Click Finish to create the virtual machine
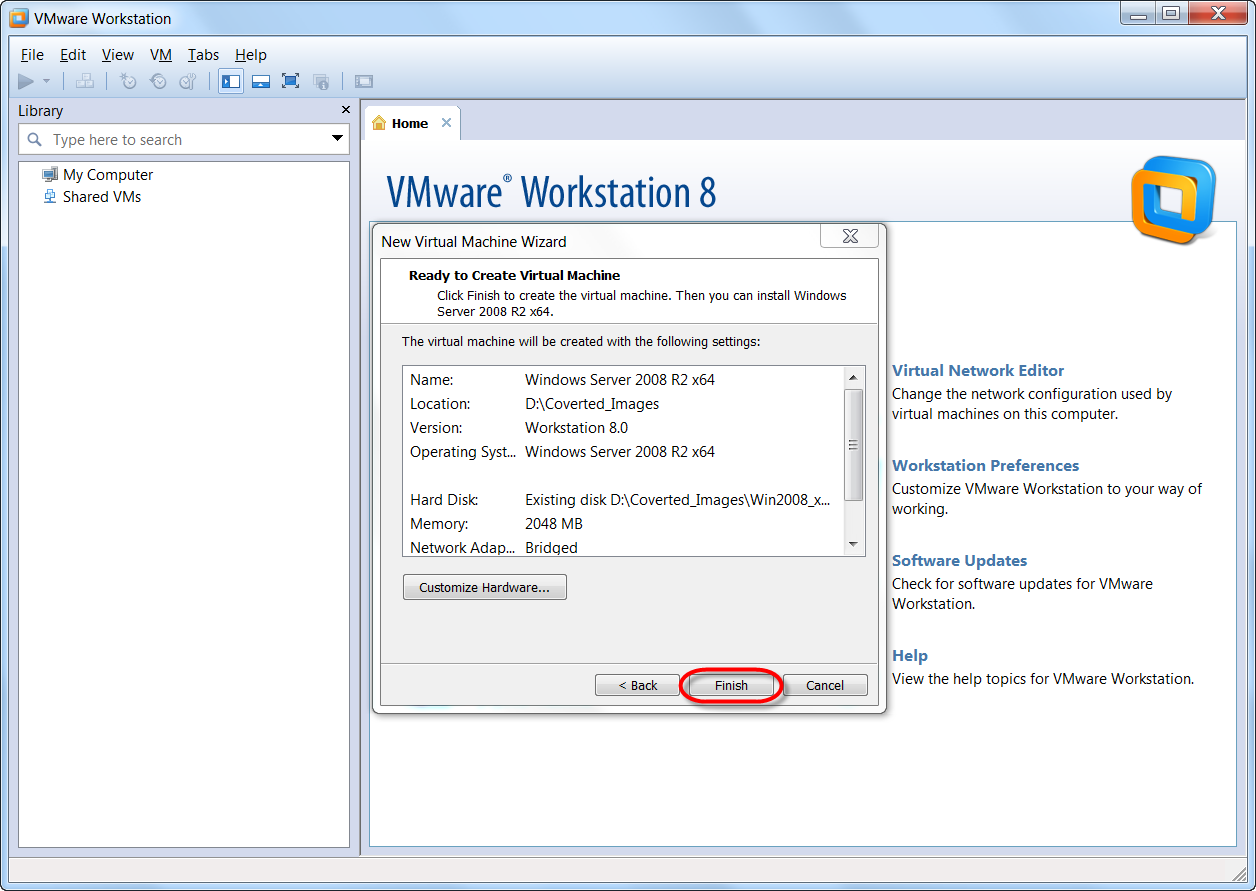The image size is (1256, 891). pos(731,685)
